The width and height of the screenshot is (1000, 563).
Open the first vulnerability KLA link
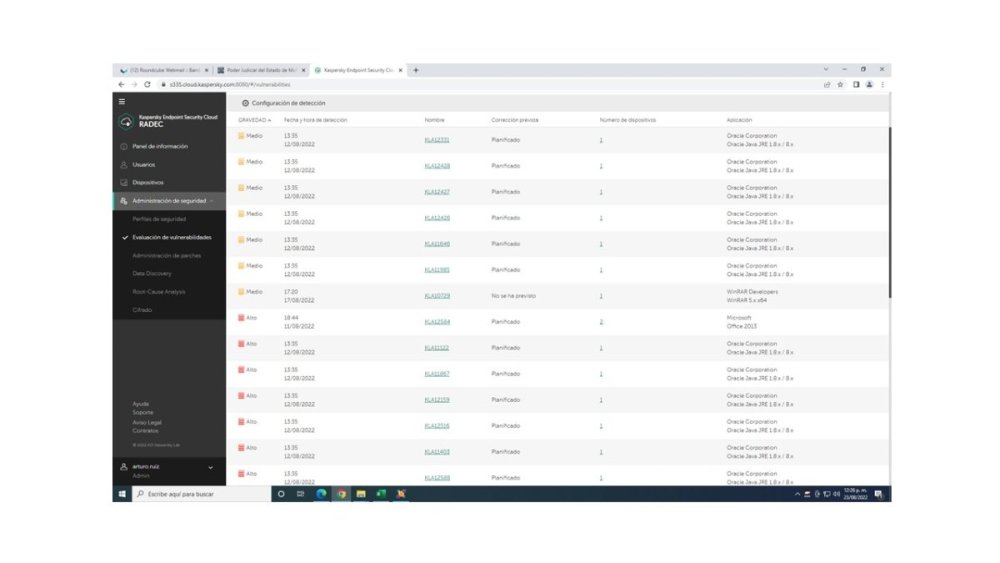[x=437, y=140]
